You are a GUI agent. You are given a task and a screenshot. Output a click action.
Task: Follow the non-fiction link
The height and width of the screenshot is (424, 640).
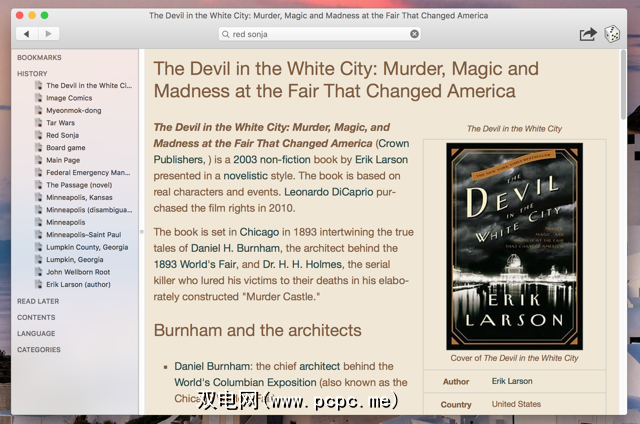pyautogui.click(x=285, y=160)
